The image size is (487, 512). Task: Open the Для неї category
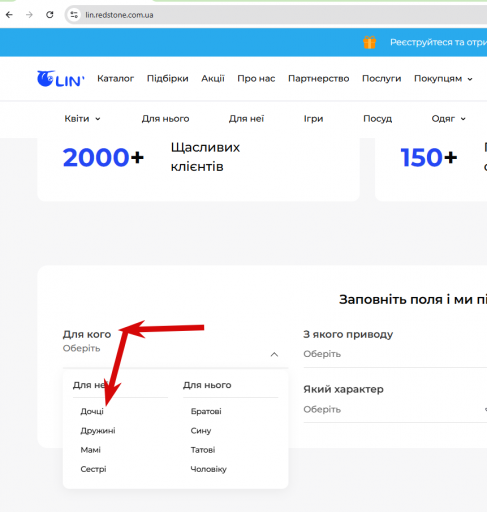click(246, 119)
